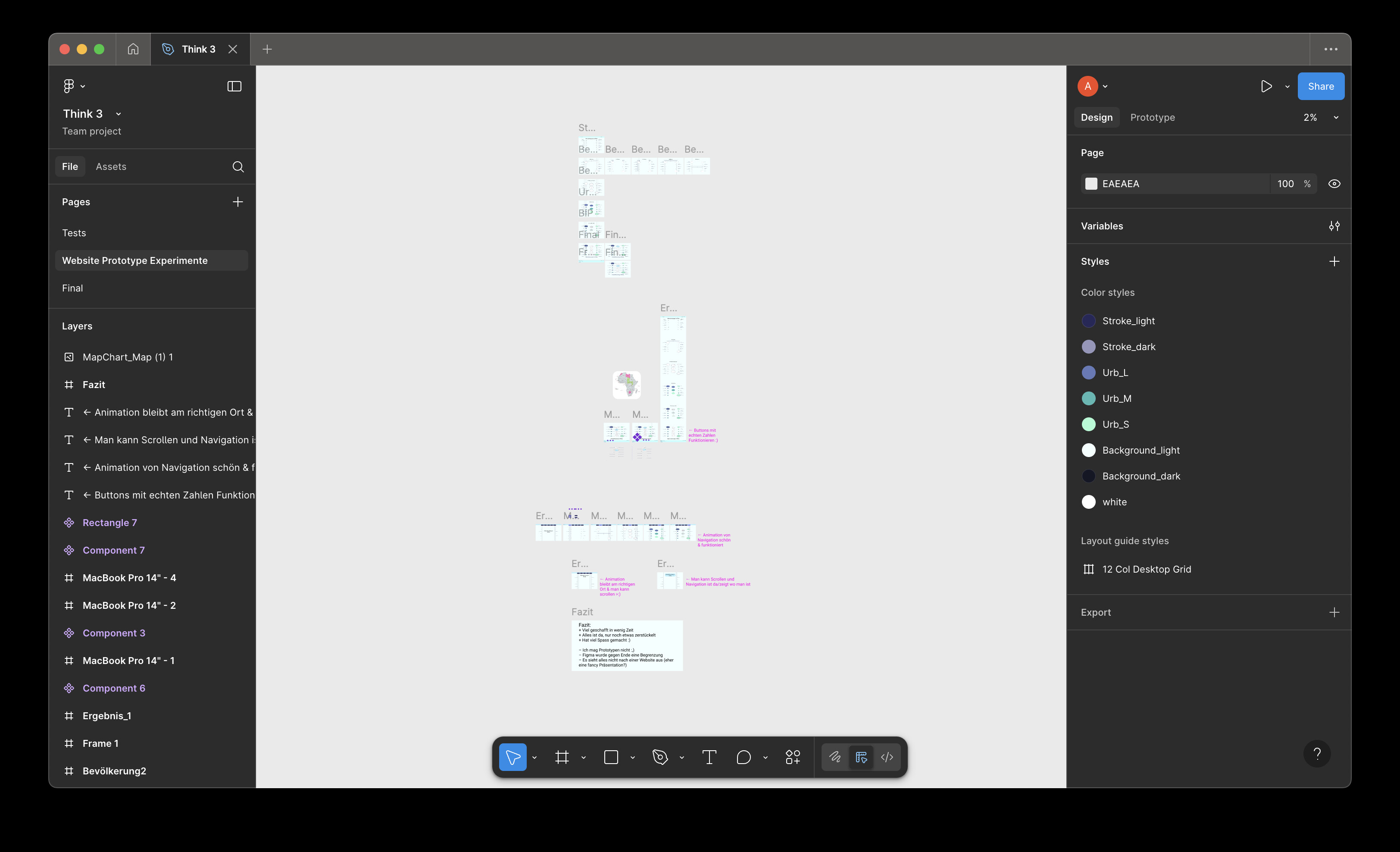Select the Move tool in toolbar
This screenshot has width=1400, height=852.
[x=512, y=757]
